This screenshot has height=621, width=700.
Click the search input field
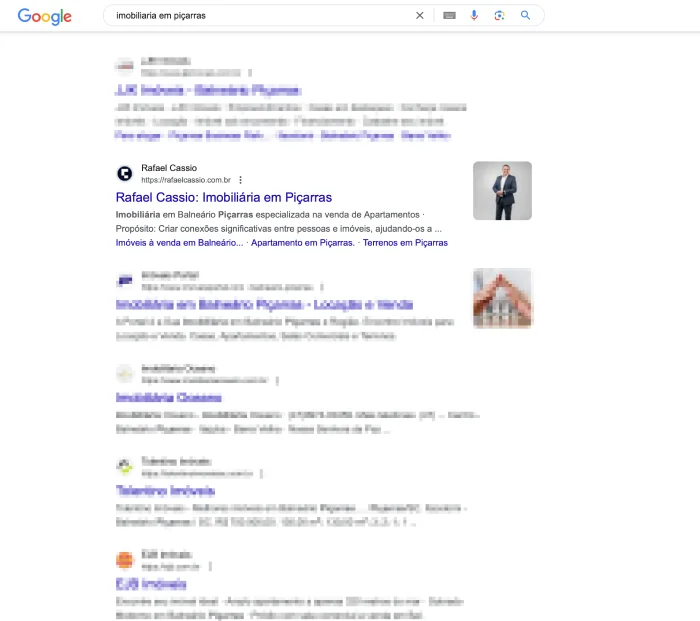261,16
